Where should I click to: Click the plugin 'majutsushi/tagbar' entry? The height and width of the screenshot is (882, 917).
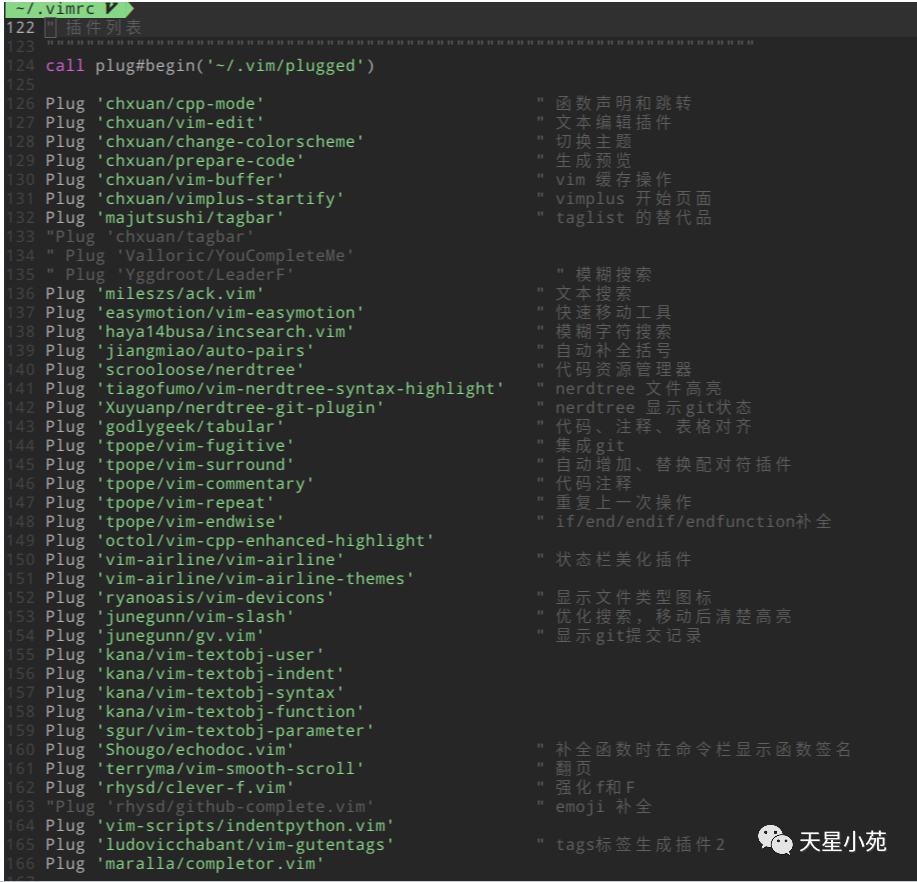point(161,217)
